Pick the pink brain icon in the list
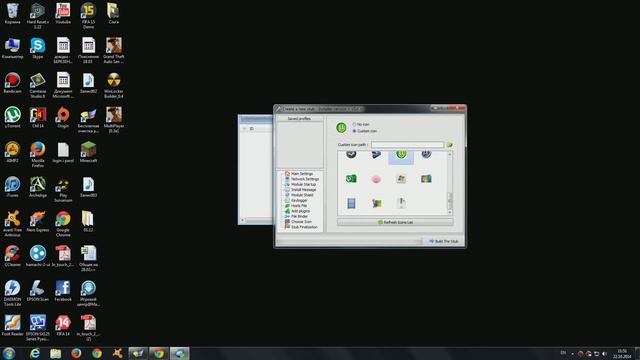Screen dimensions: 640x360 pyautogui.click(x=376, y=179)
